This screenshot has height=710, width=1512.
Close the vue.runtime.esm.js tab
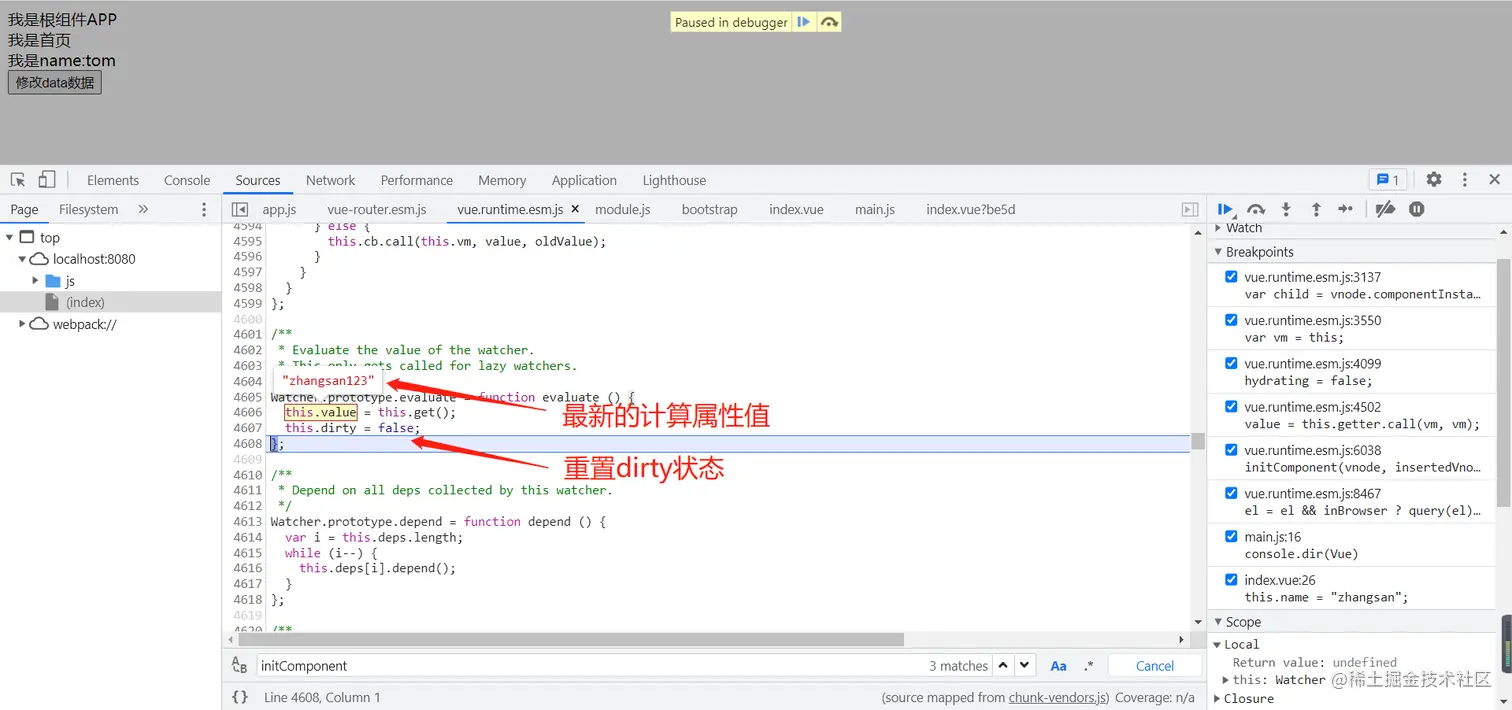coord(575,209)
